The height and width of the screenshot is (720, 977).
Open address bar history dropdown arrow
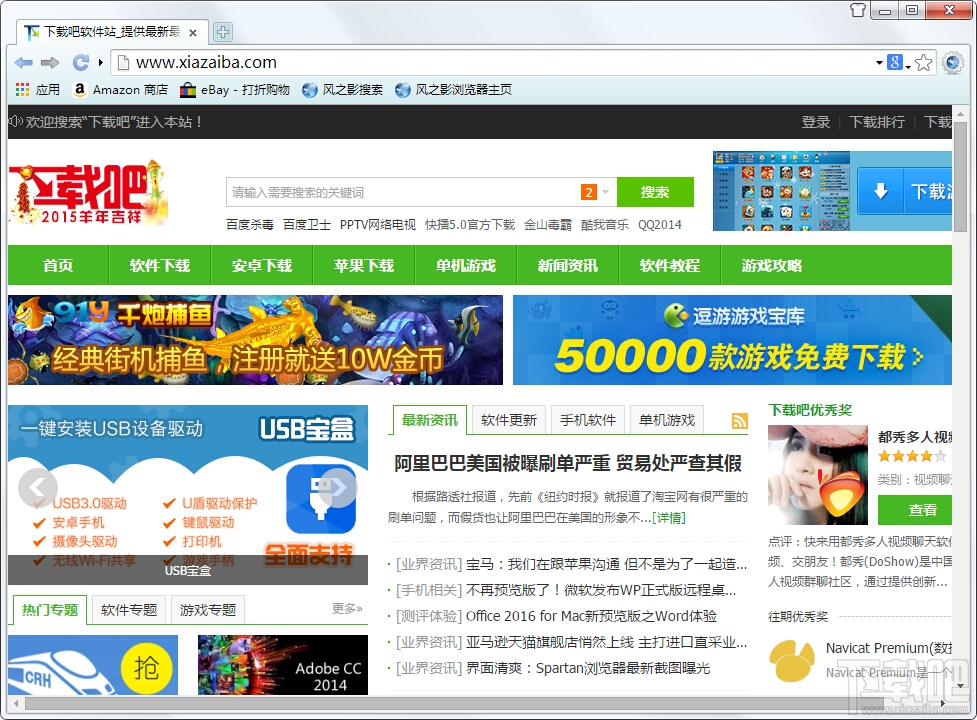(879, 62)
